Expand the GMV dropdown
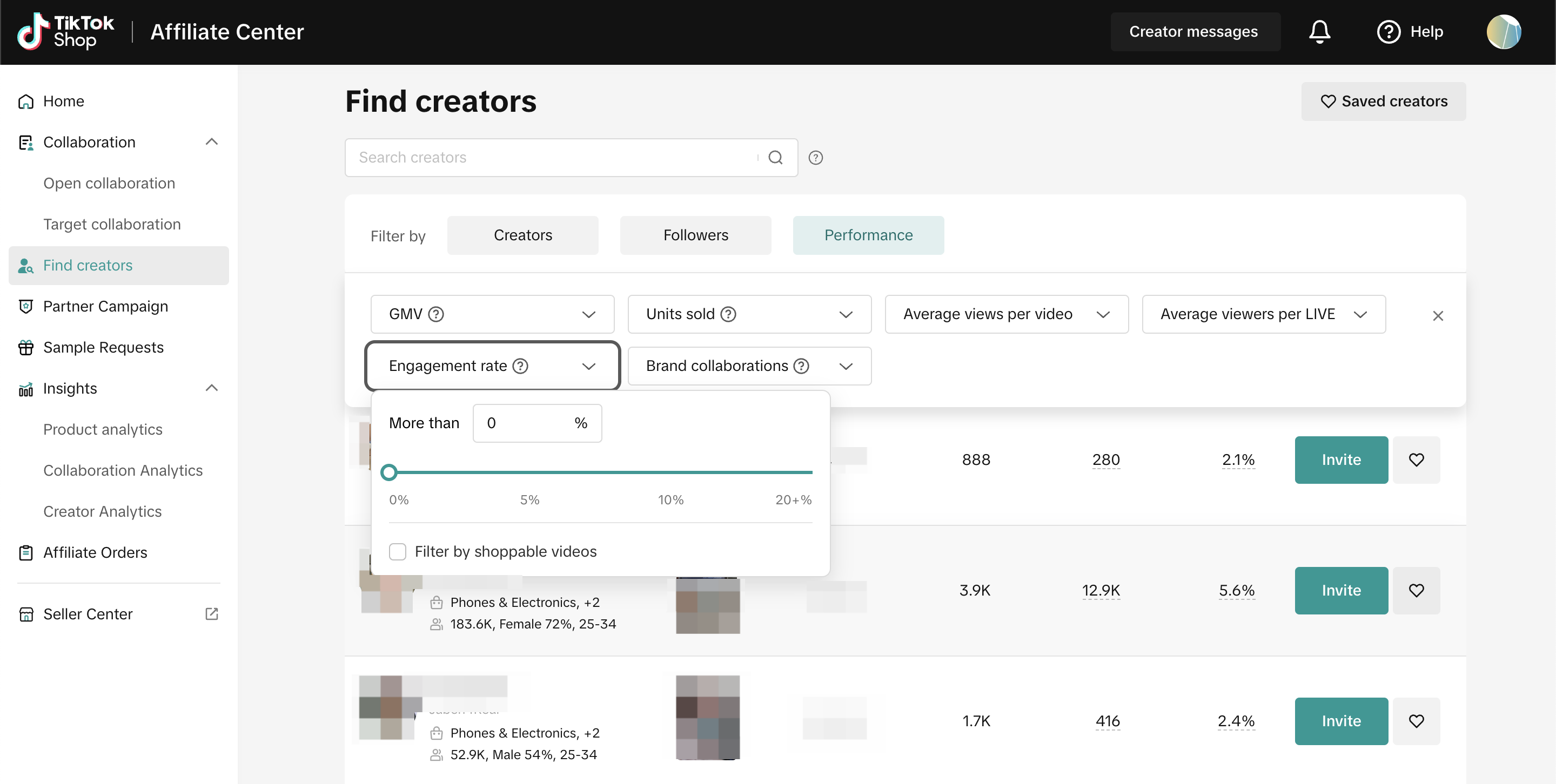Viewport: 1556px width, 784px height. [588, 314]
